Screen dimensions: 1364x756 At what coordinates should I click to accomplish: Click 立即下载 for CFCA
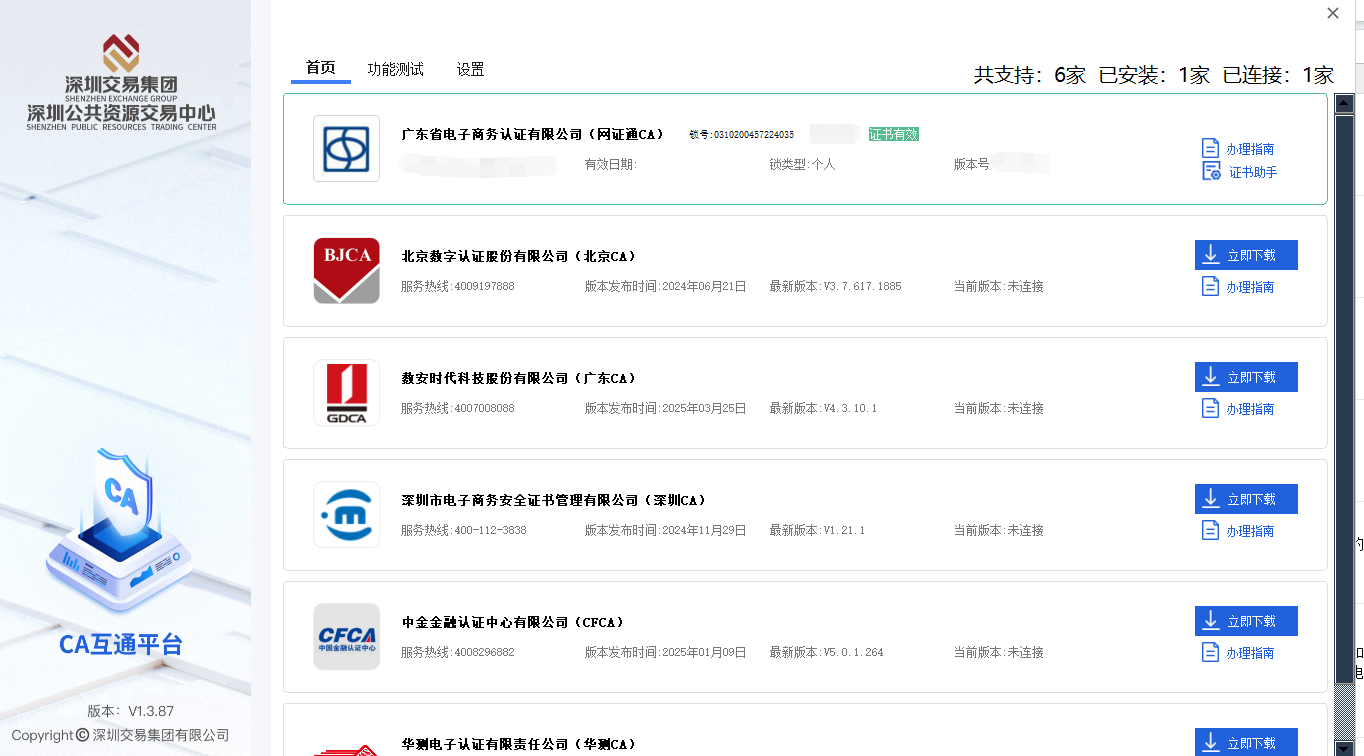pos(1246,621)
